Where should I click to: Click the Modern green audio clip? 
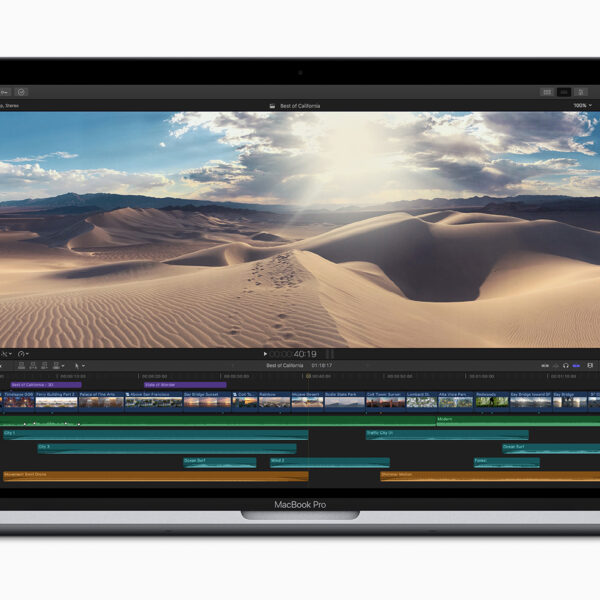pos(518,421)
